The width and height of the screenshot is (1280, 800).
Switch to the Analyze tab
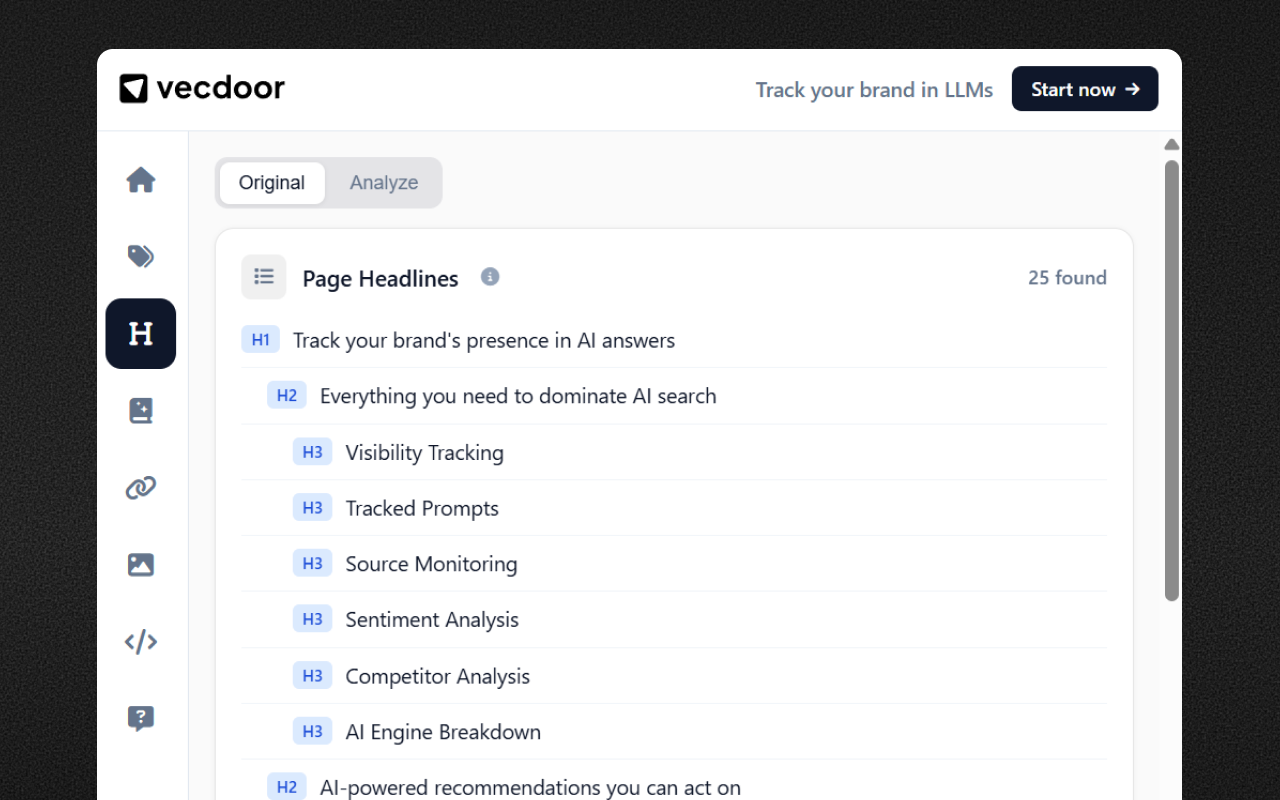[x=383, y=182]
